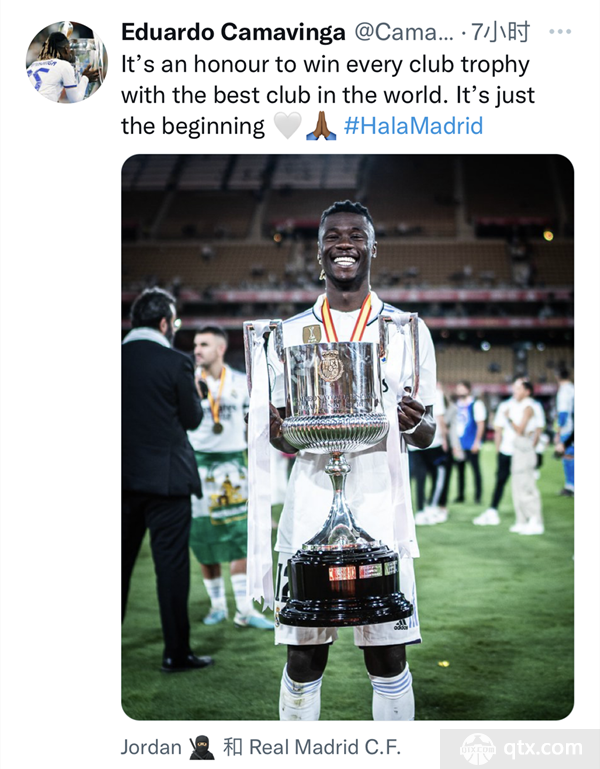Image resolution: width=600 pixels, height=769 pixels.
Task: Click the white heart emoji in tweet
Action: pyautogui.click(x=287, y=126)
